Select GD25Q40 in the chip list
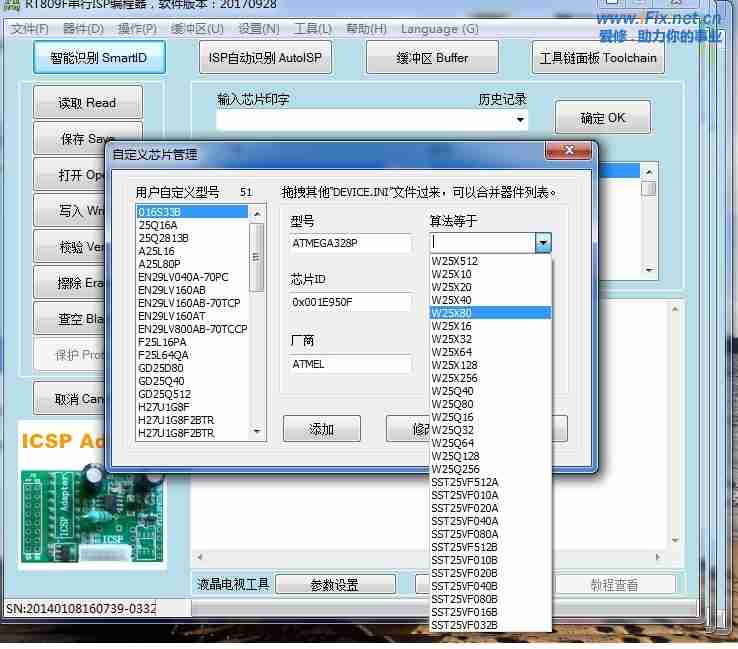The width and height of the screenshot is (738, 649). [x=192, y=381]
